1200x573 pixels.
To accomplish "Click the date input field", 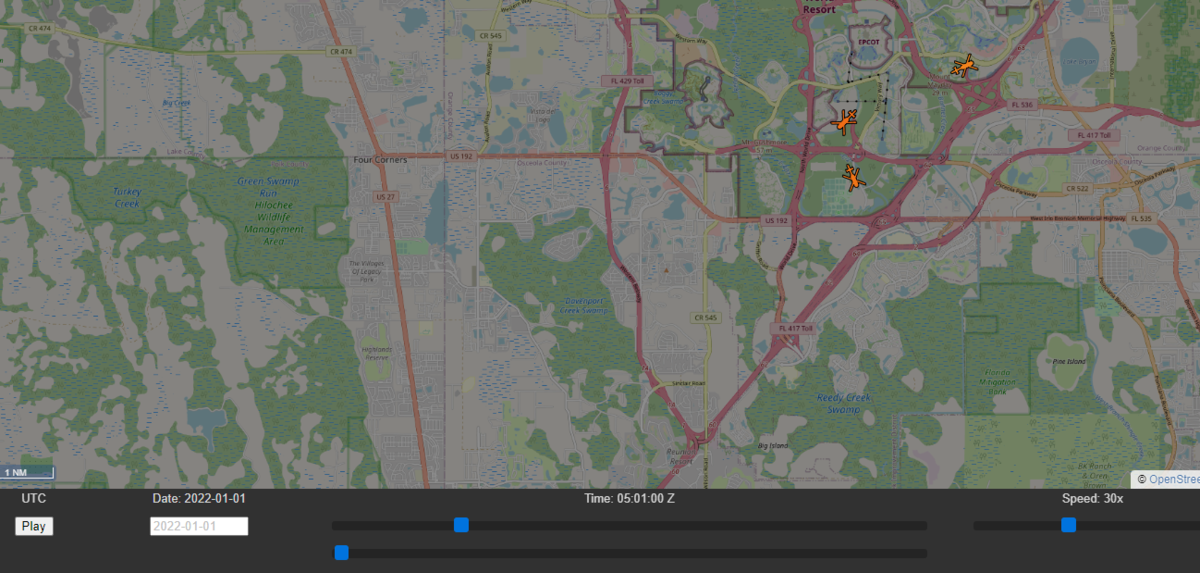I will pos(199,526).
